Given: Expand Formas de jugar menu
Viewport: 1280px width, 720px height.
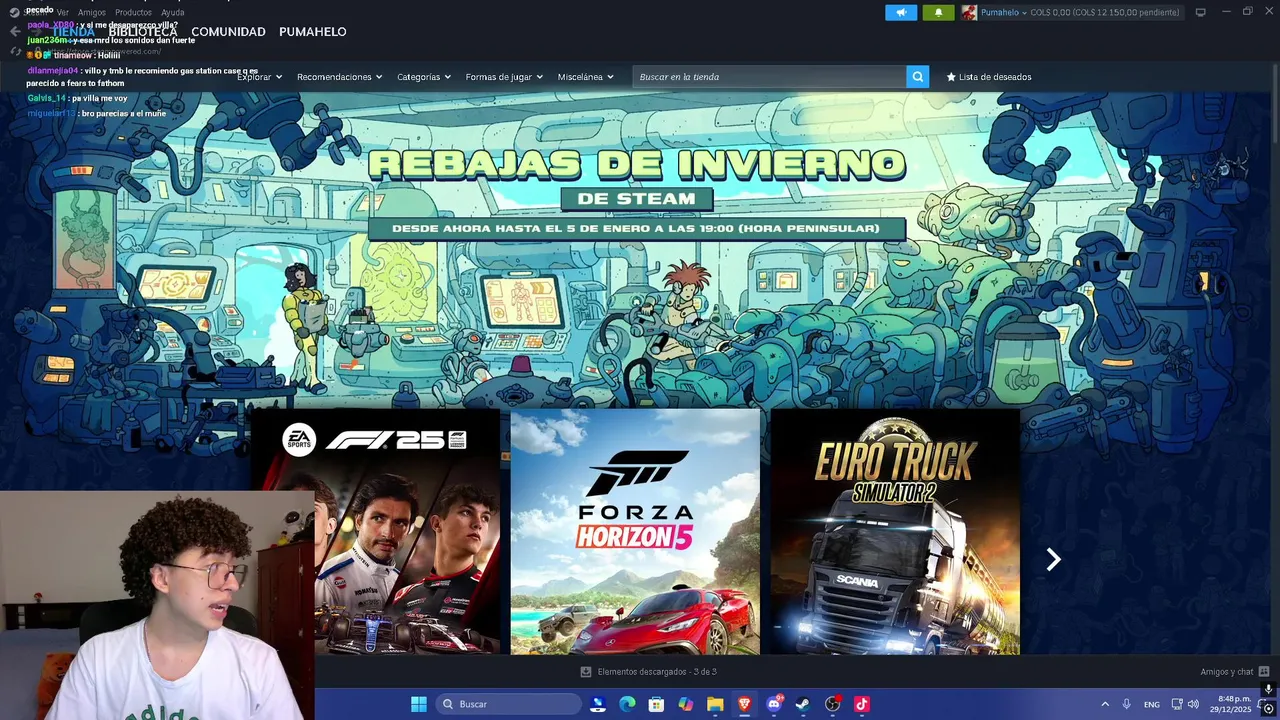Looking at the screenshot, I should pos(504,77).
